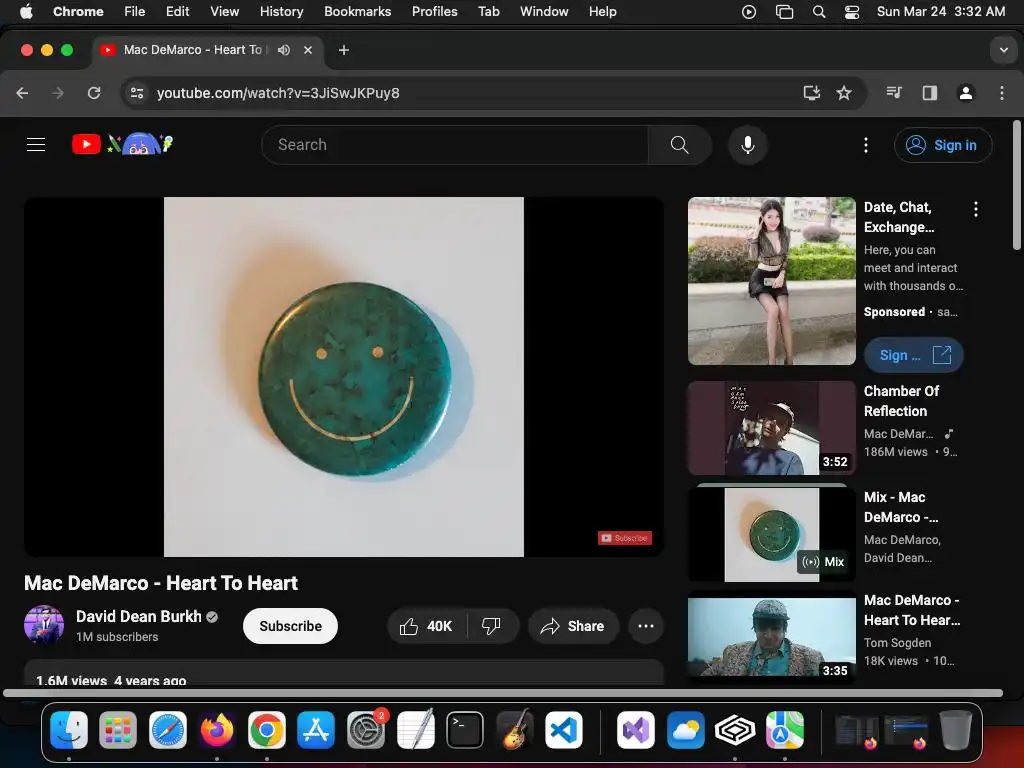
Task: Open Finder from the dock
Action: click(69, 729)
